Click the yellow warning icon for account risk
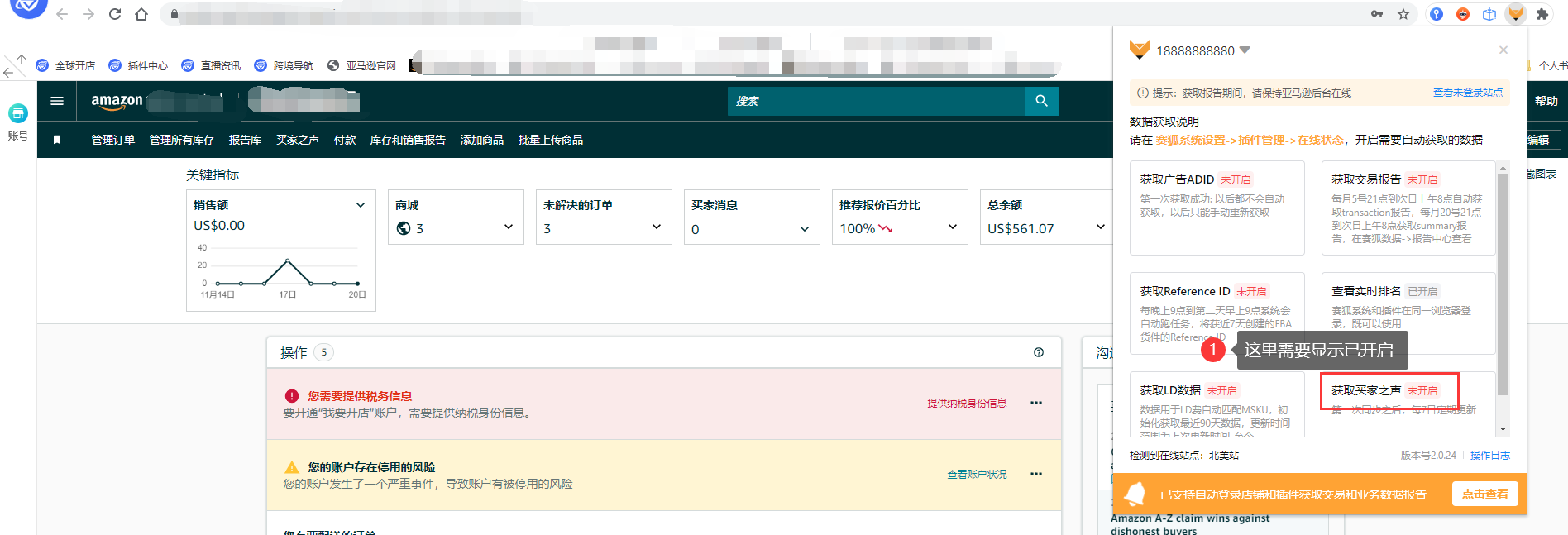Image resolution: width=1568 pixels, height=535 pixels. pyautogui.click(x=292, y=467)
